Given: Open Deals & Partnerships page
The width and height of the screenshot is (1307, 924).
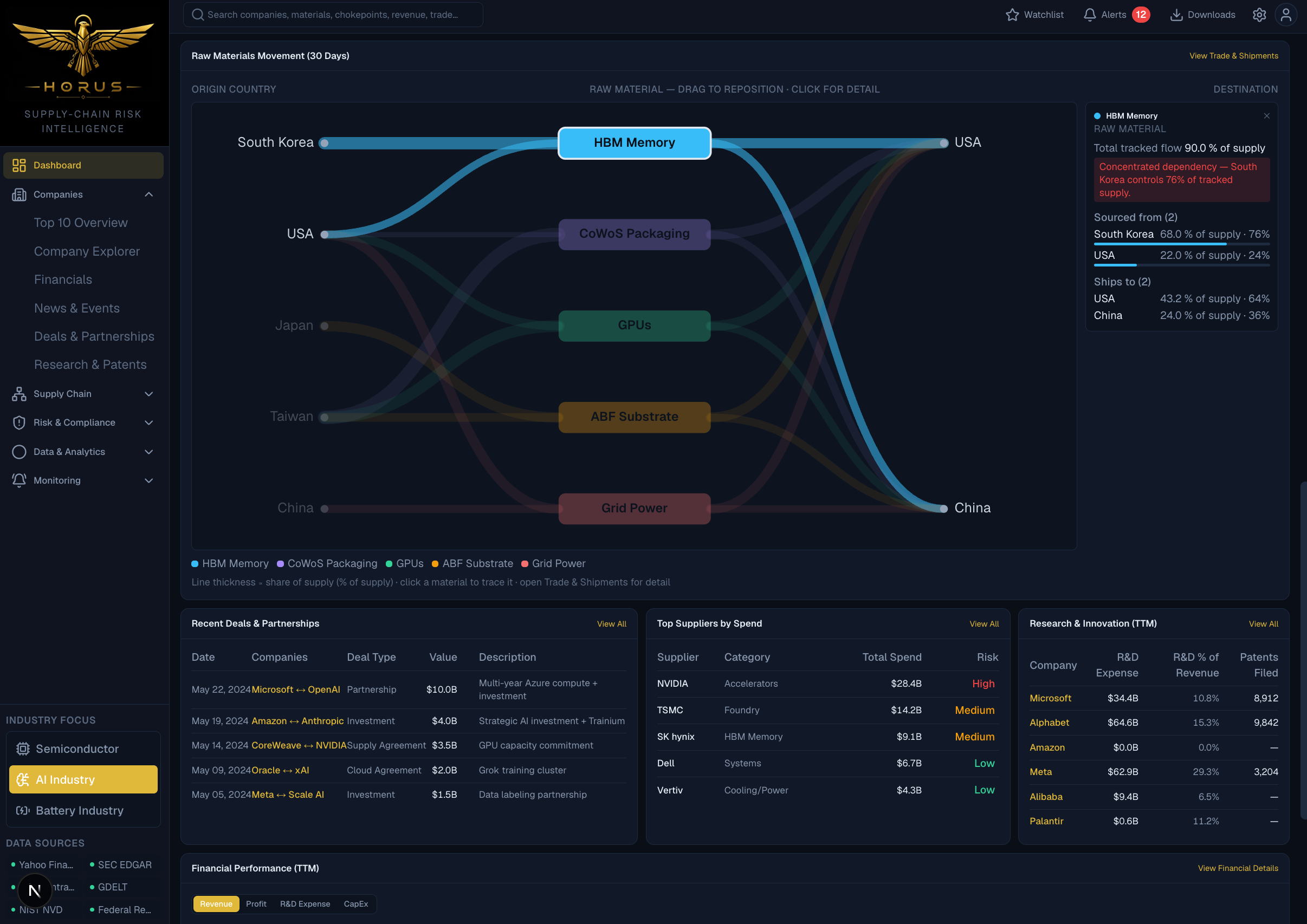Looking at the screenshot, I should pos(94,336).
